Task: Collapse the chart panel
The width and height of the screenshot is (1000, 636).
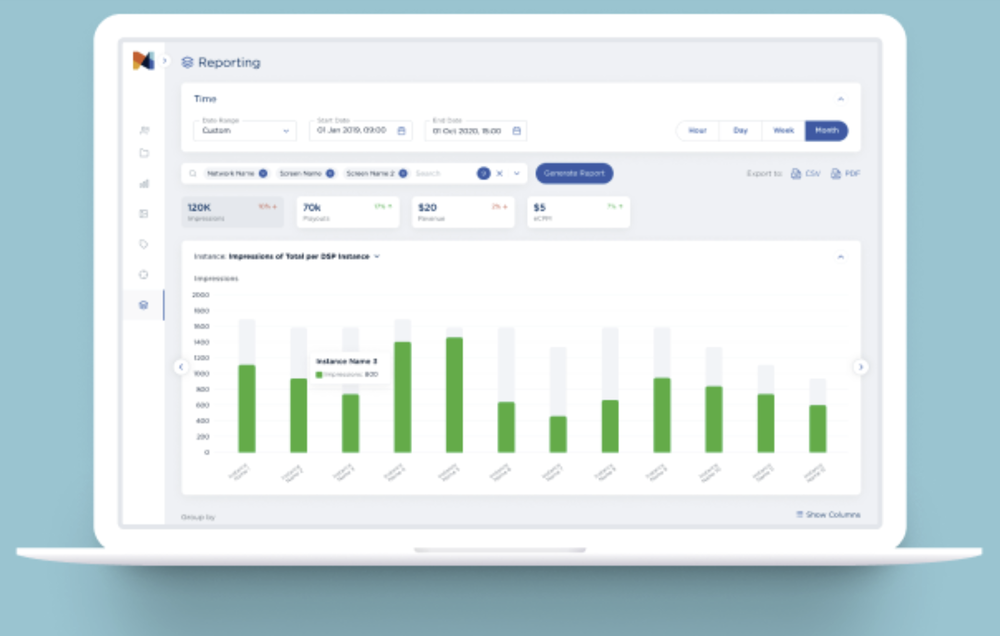Action: 841,256
